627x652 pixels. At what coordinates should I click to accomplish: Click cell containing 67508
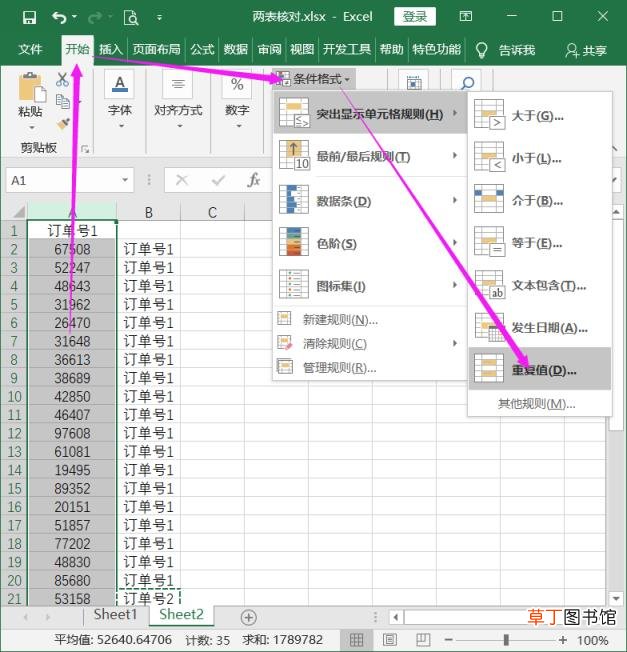(x=72, y=249)
